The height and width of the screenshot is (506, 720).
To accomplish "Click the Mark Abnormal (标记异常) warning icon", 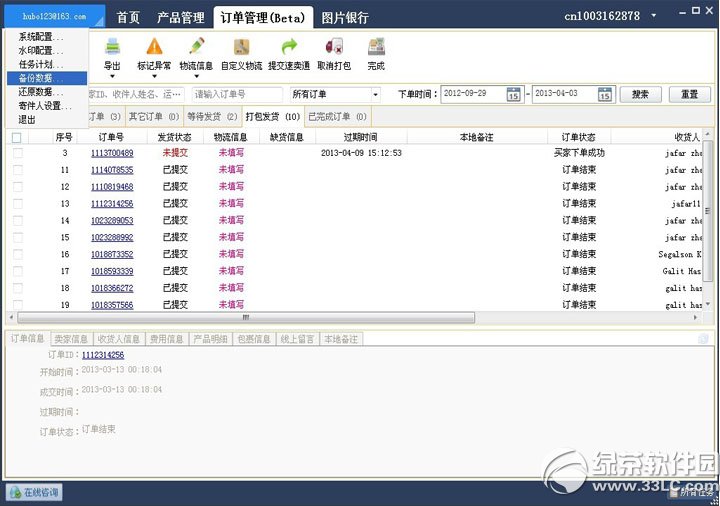I will pos(154,46).
